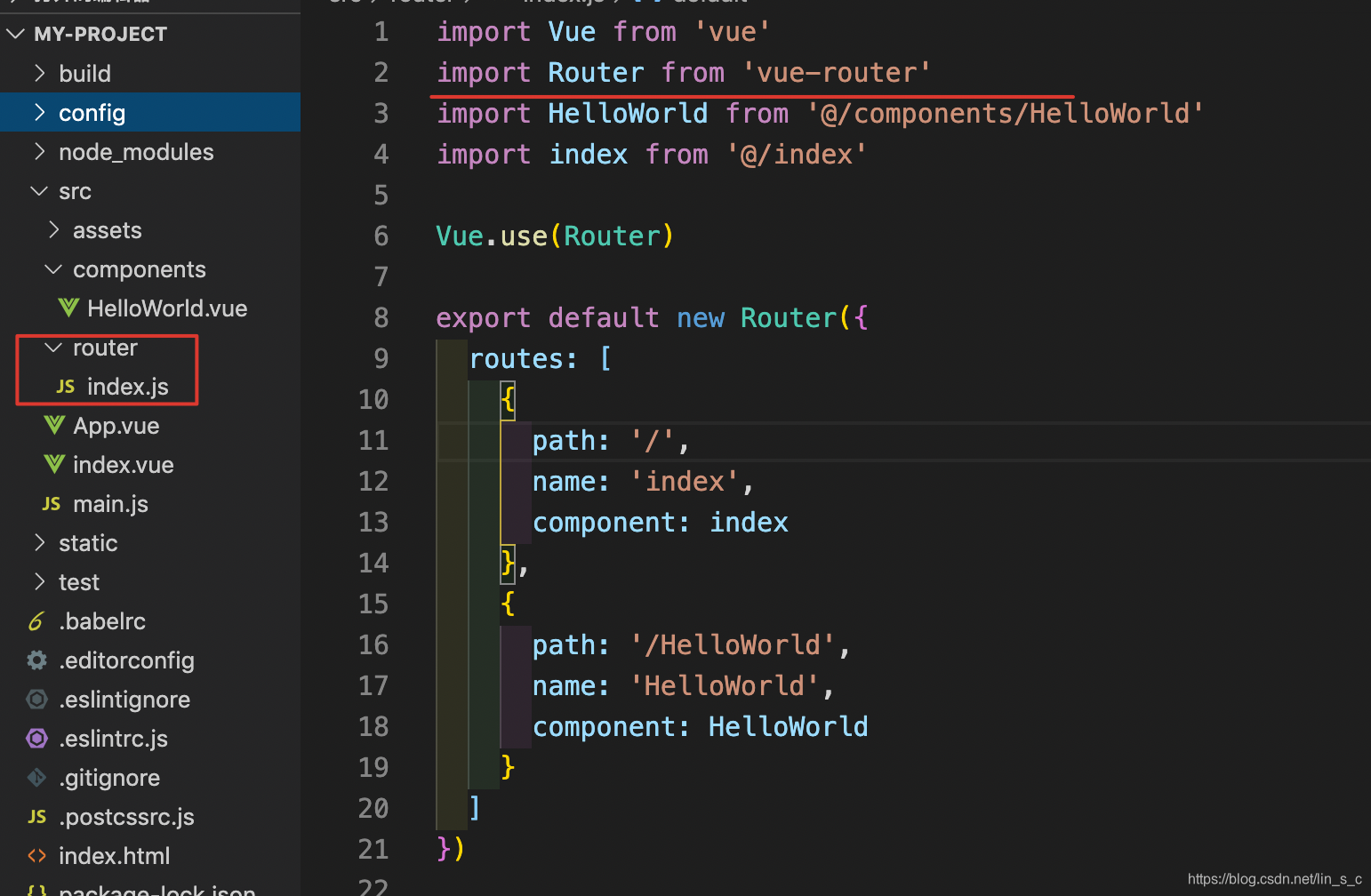Open App.vue file

tap(150, 426)
